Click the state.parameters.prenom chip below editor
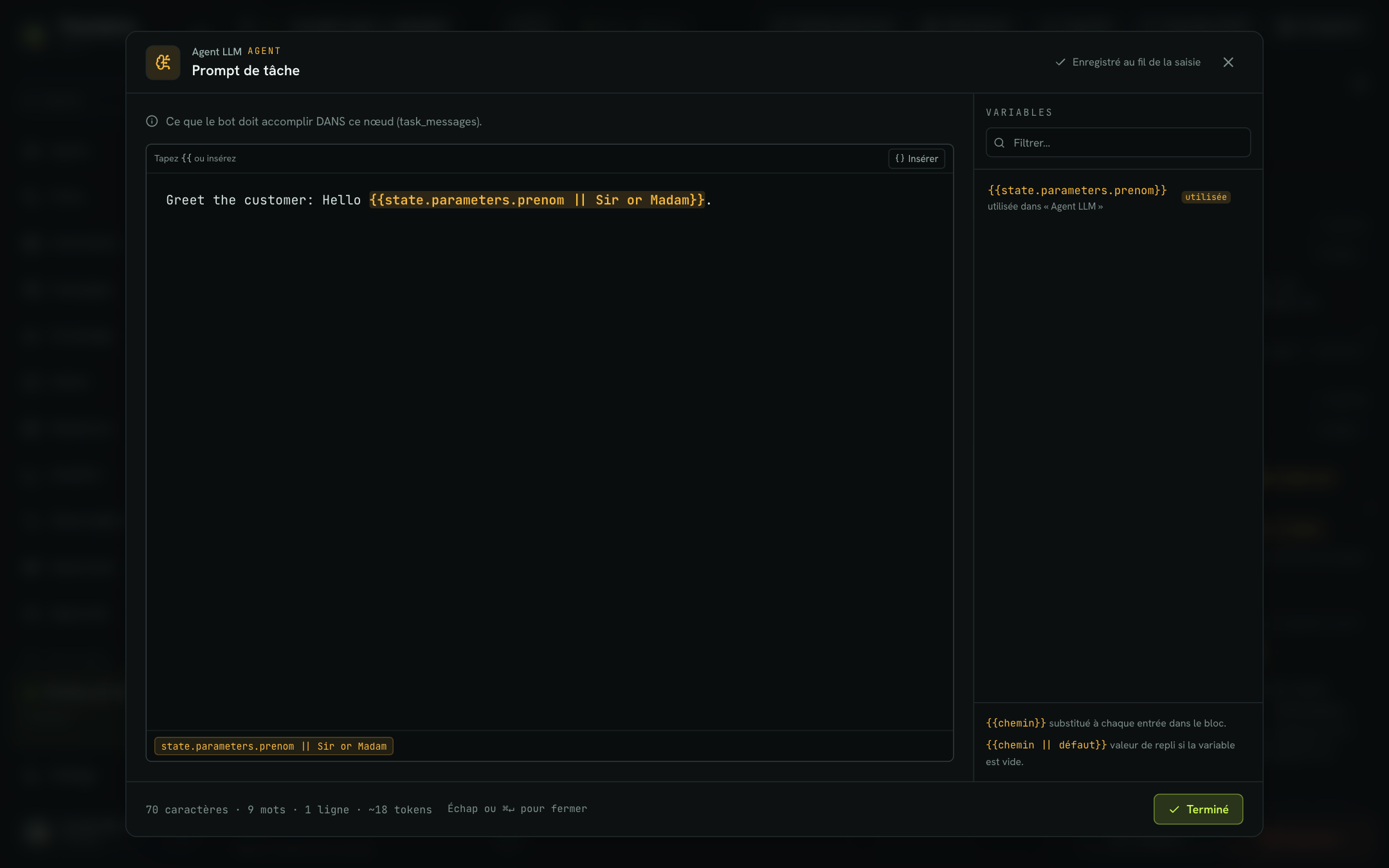The height and width of the screenshot is (868, 1389). click(274, 746)
